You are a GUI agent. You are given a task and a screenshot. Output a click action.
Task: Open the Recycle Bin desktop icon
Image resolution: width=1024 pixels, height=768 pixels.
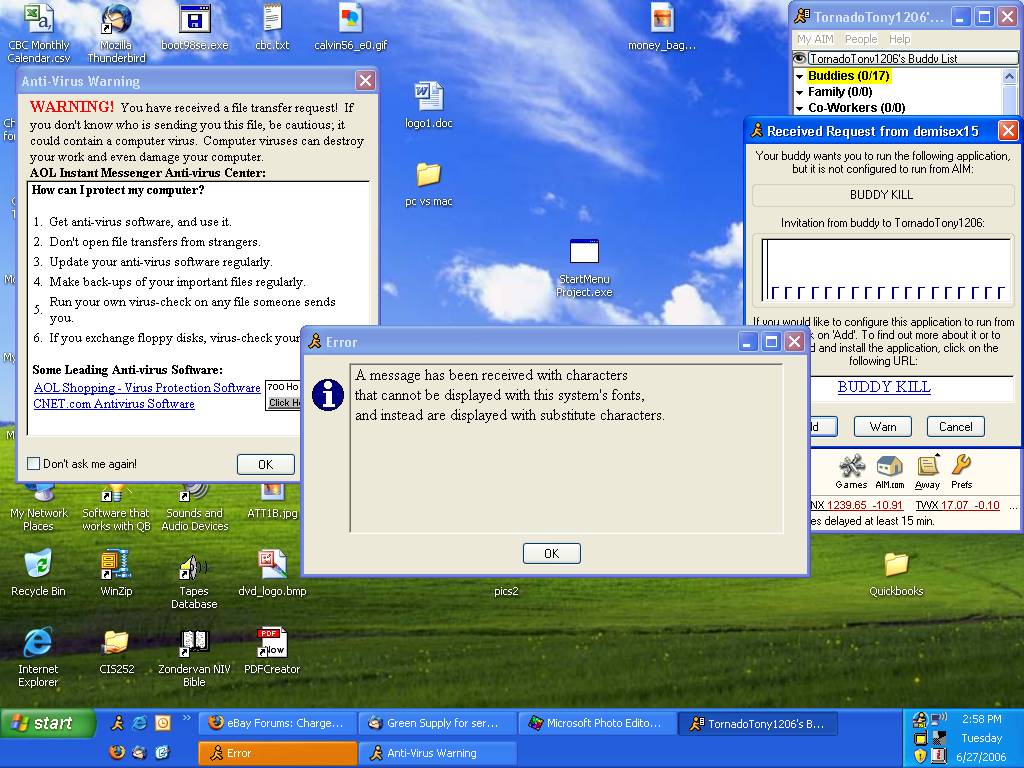(38, 565)
